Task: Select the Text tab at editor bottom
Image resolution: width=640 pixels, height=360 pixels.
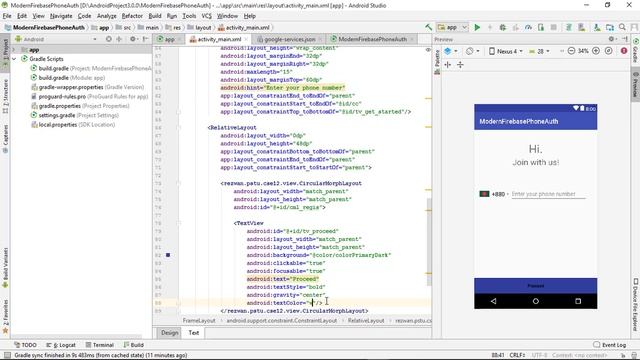Action: coord(193,333)
